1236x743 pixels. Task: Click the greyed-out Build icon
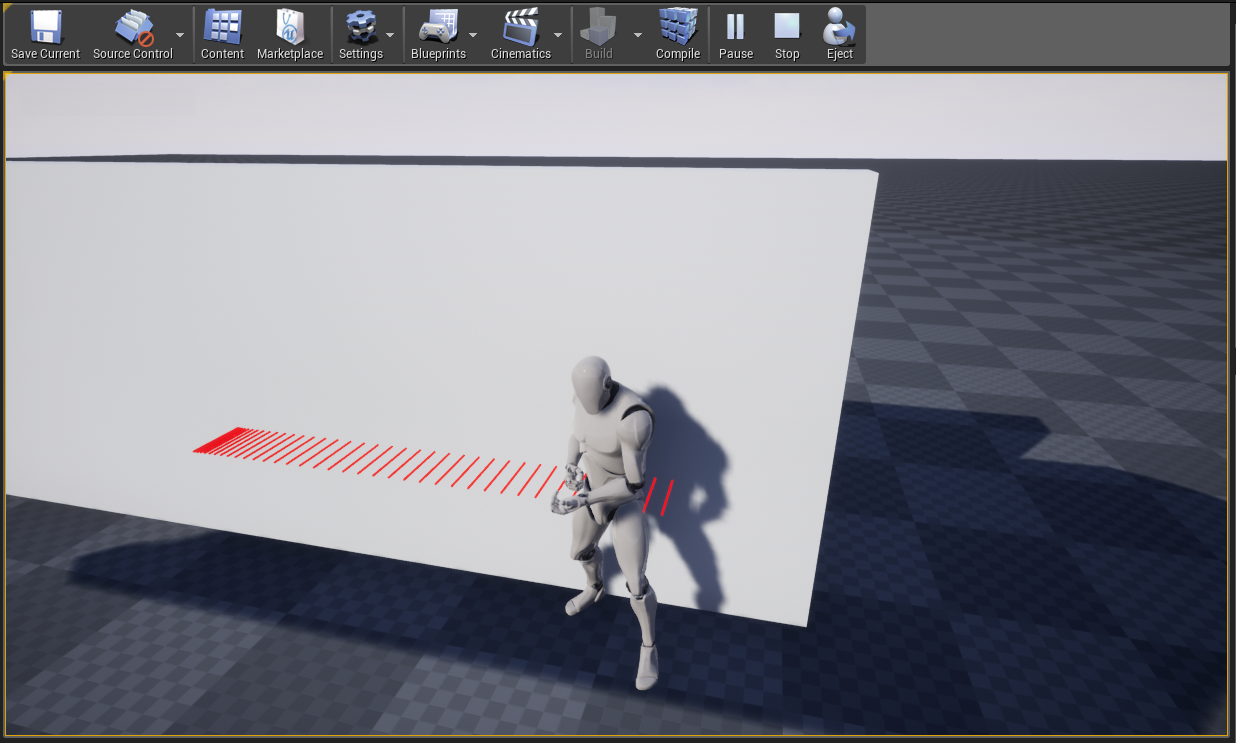[x=598, y=28]
